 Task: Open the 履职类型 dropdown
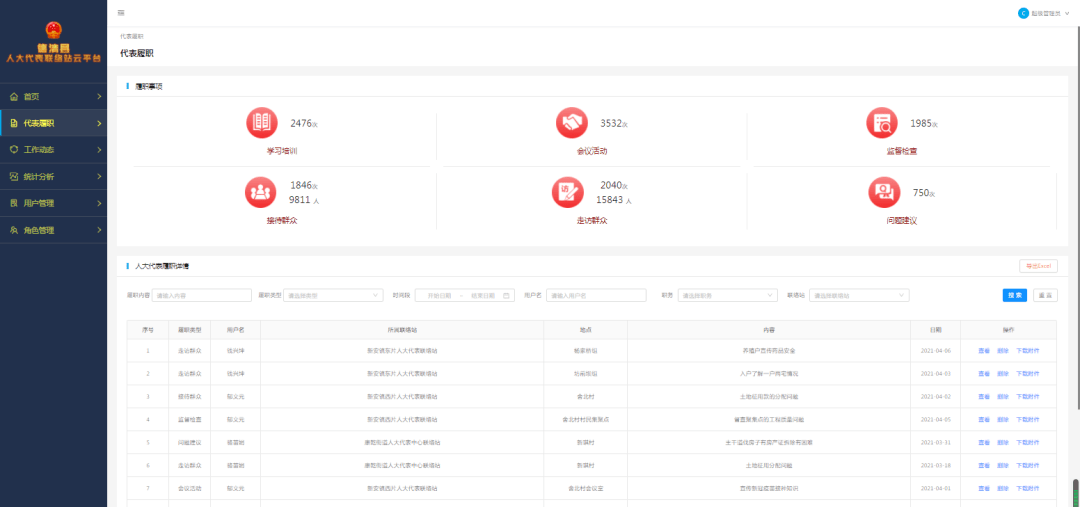coord(333,296)
